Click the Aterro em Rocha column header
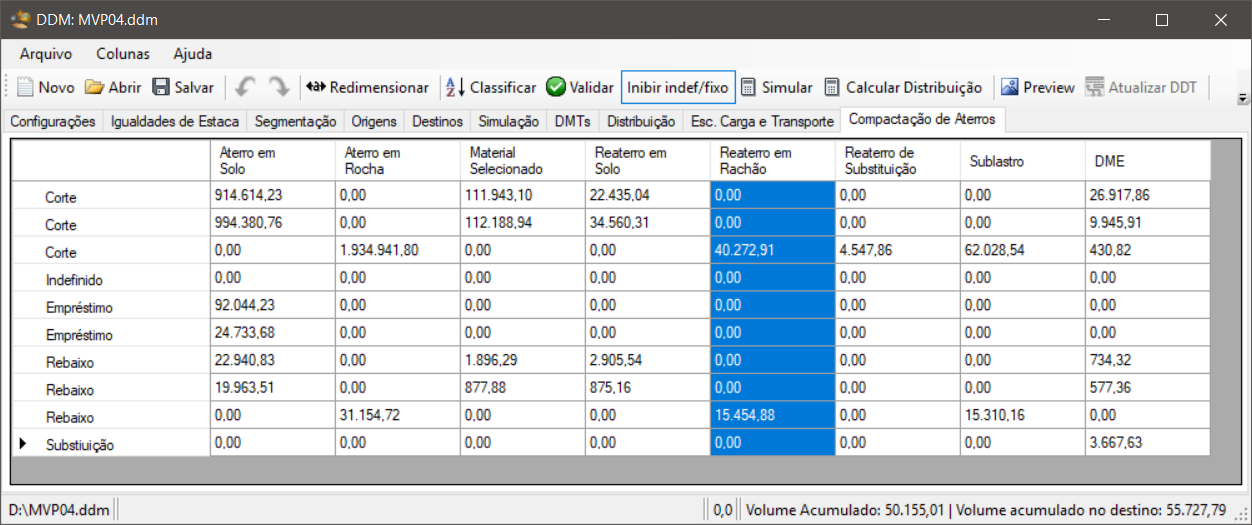The height and width of the screenshot is (525, 1252). [397, 160]
